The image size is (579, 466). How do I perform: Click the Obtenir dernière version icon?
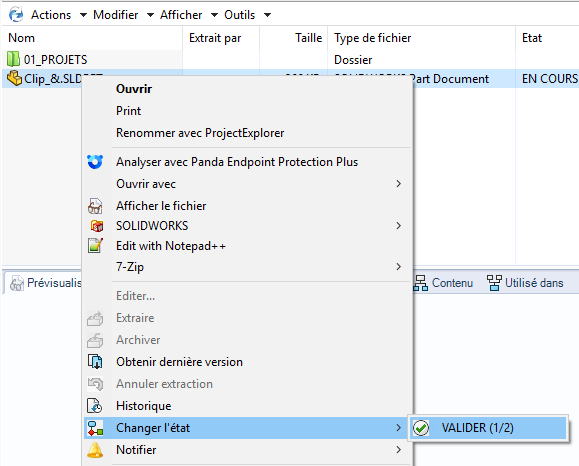pyautogui.click(x=95, y=362)
